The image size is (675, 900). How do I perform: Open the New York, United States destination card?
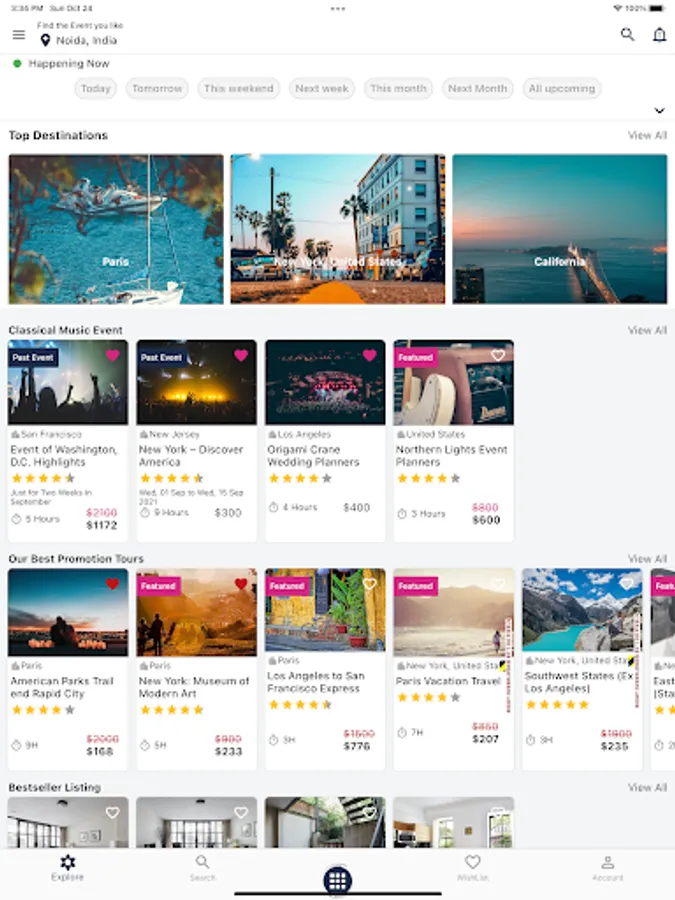(x=338, y=229)
